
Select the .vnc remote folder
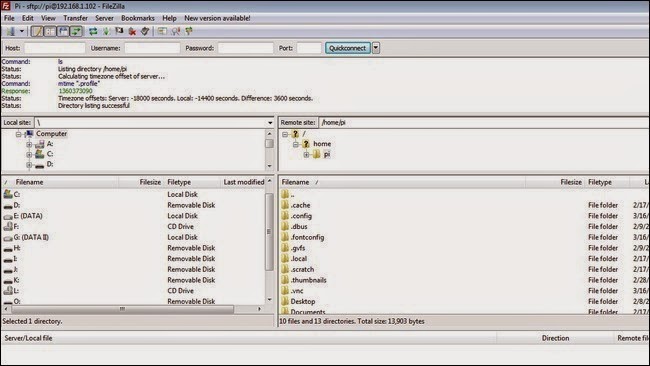click(464, 291)
